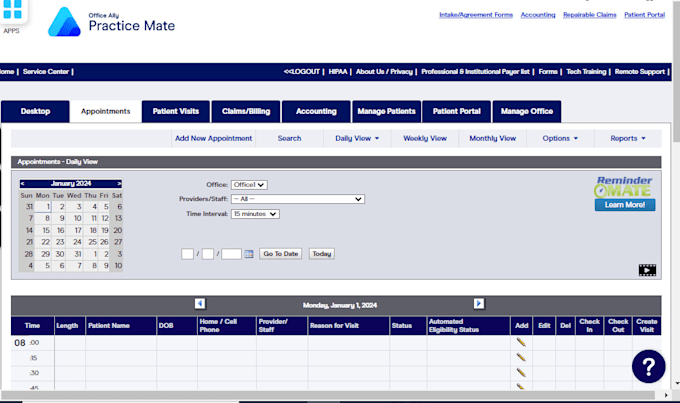The width and height of the screenshot is (680, 403).
Task: Go to previous month in mini calendar
Action: [23, 183]
